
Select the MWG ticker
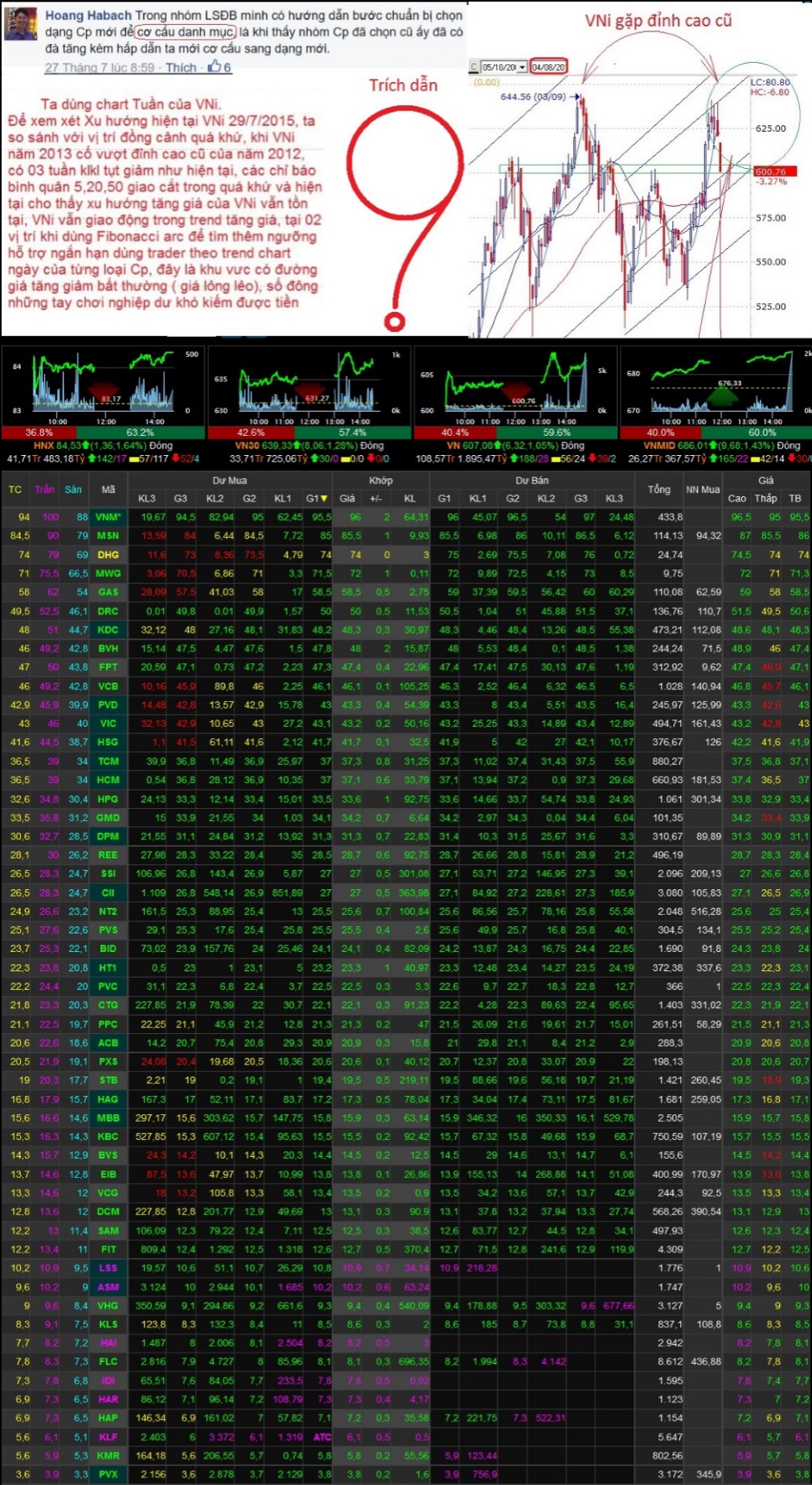[109, 573]
